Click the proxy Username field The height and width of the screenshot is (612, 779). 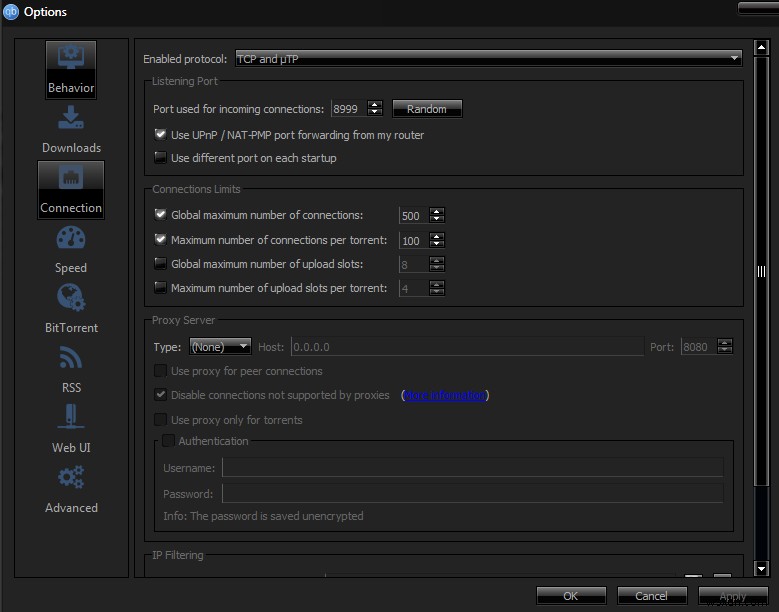point(472,467)
